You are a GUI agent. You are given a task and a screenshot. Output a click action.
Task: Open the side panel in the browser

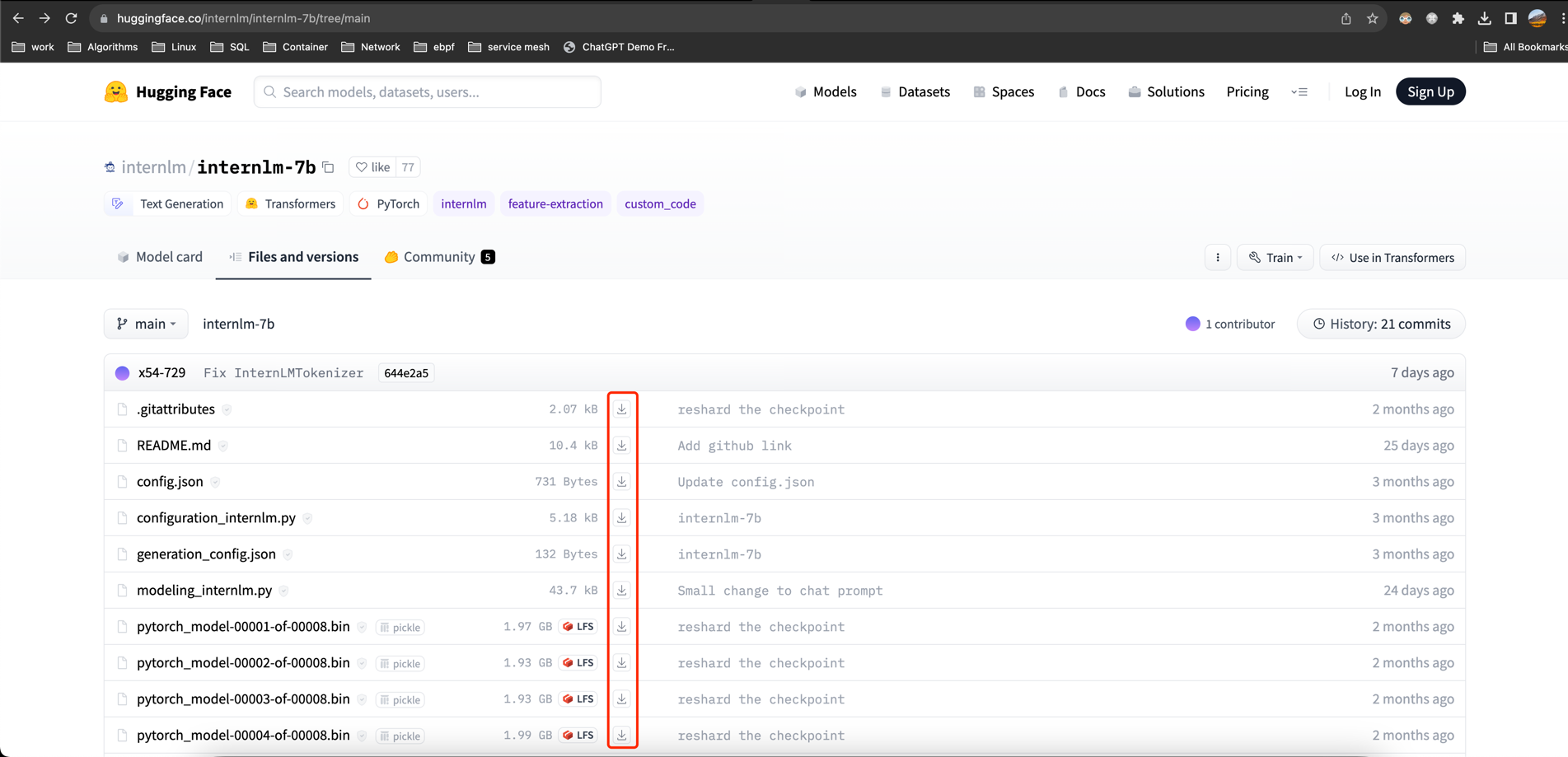1510,18
